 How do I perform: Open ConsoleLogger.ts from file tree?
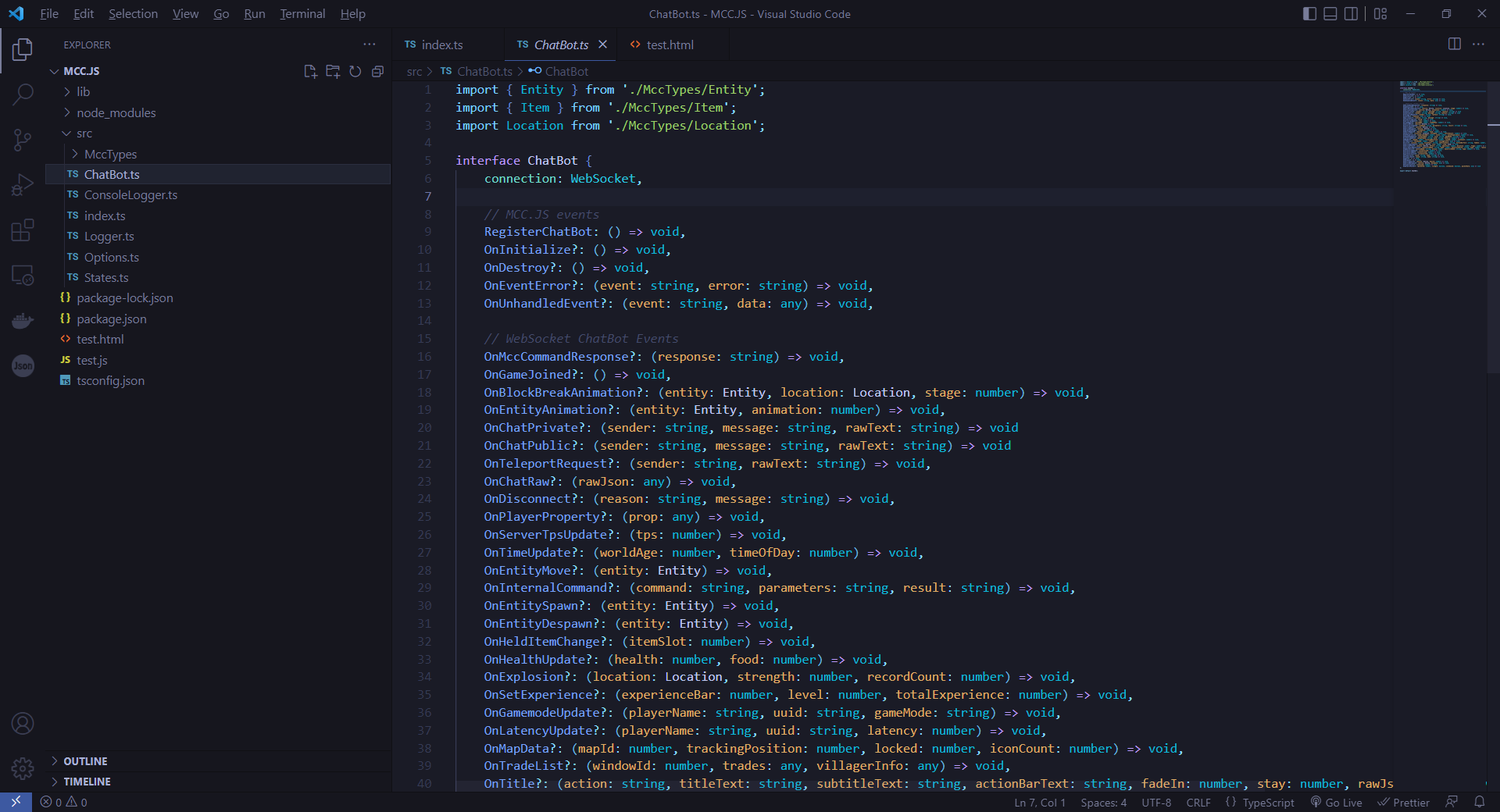click(218, 194)
